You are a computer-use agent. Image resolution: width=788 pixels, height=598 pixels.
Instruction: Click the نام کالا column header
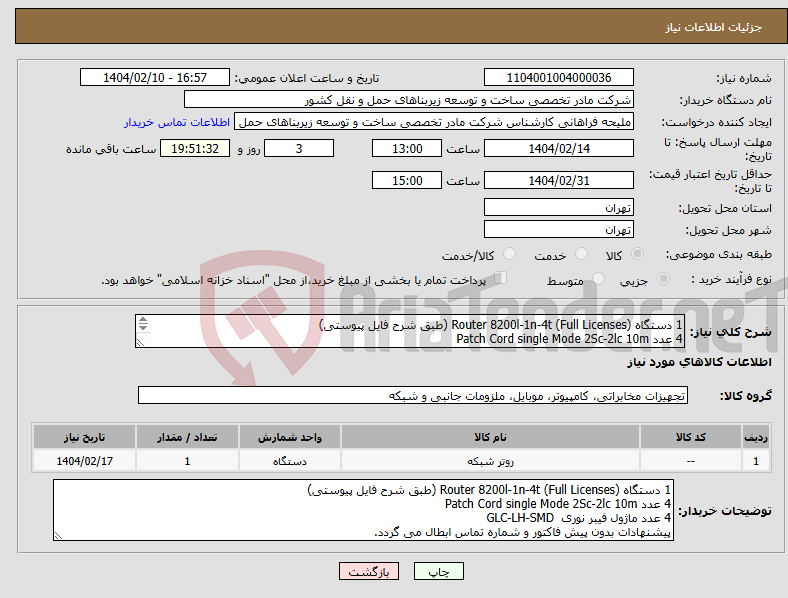(x=490, y=437)
